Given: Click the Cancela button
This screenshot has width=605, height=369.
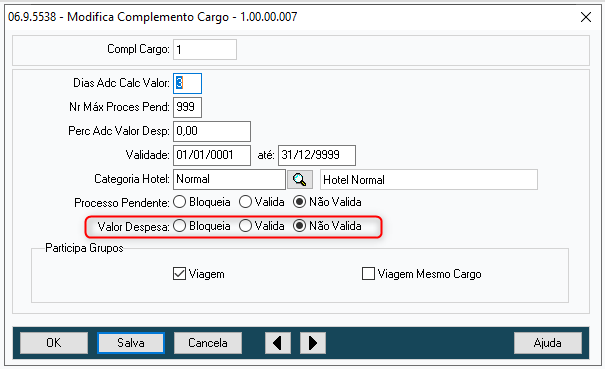Looking at the screenshot, I should click(x=208, y=343).
